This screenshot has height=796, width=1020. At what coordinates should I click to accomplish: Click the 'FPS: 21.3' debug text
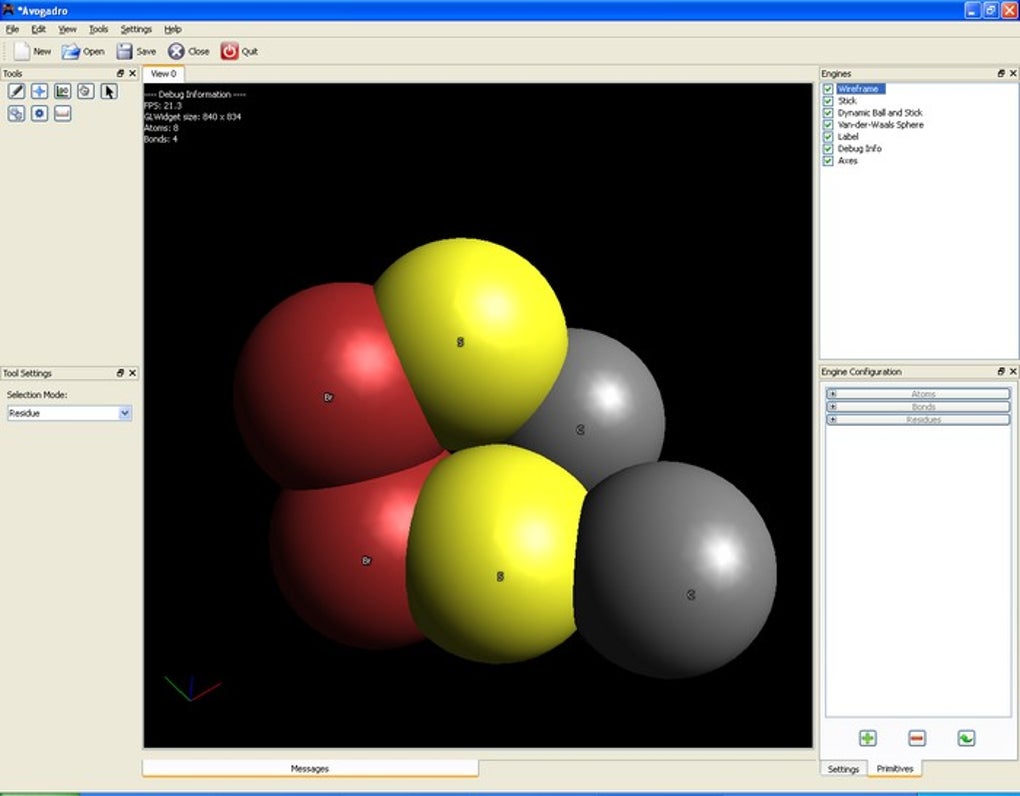tap(163, 105)
